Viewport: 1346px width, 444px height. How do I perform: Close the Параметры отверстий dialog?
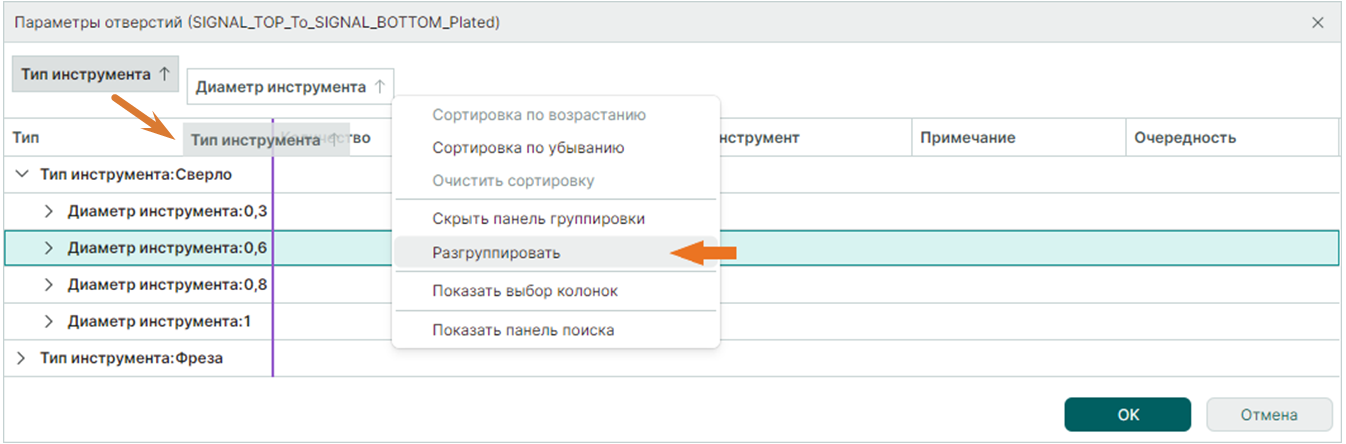pos(1318,21)
